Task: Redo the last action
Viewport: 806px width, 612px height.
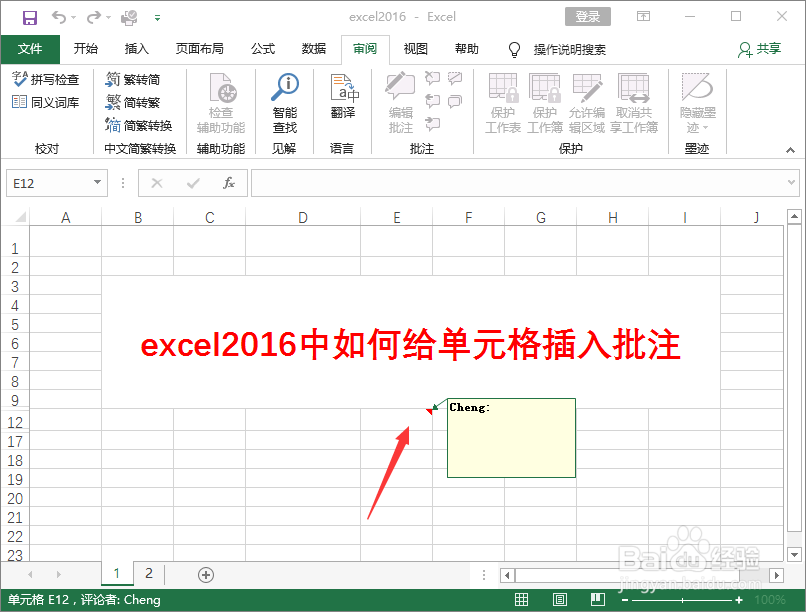Action: [94, 18]
